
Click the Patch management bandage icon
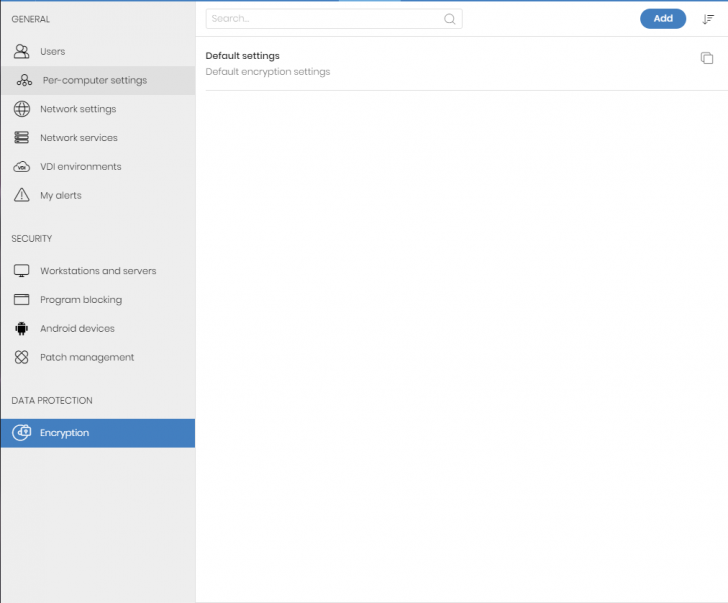point(21,357)
